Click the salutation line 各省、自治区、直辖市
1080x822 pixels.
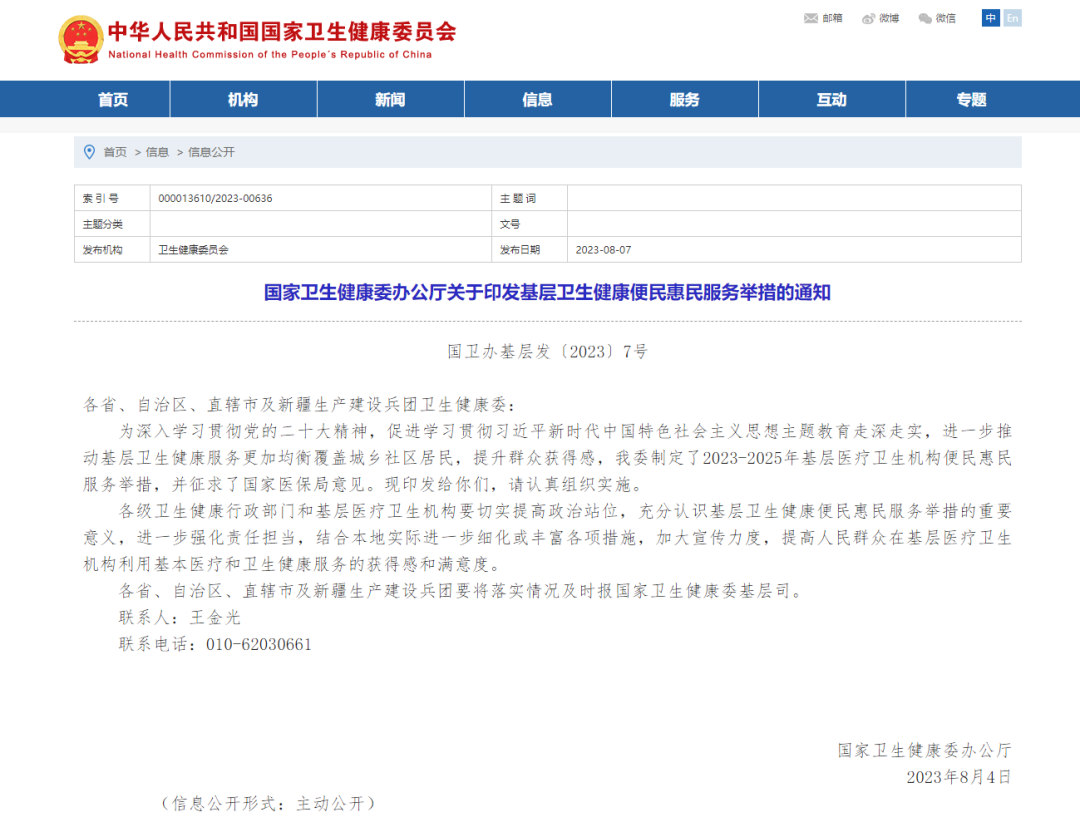tap(300, 404)
